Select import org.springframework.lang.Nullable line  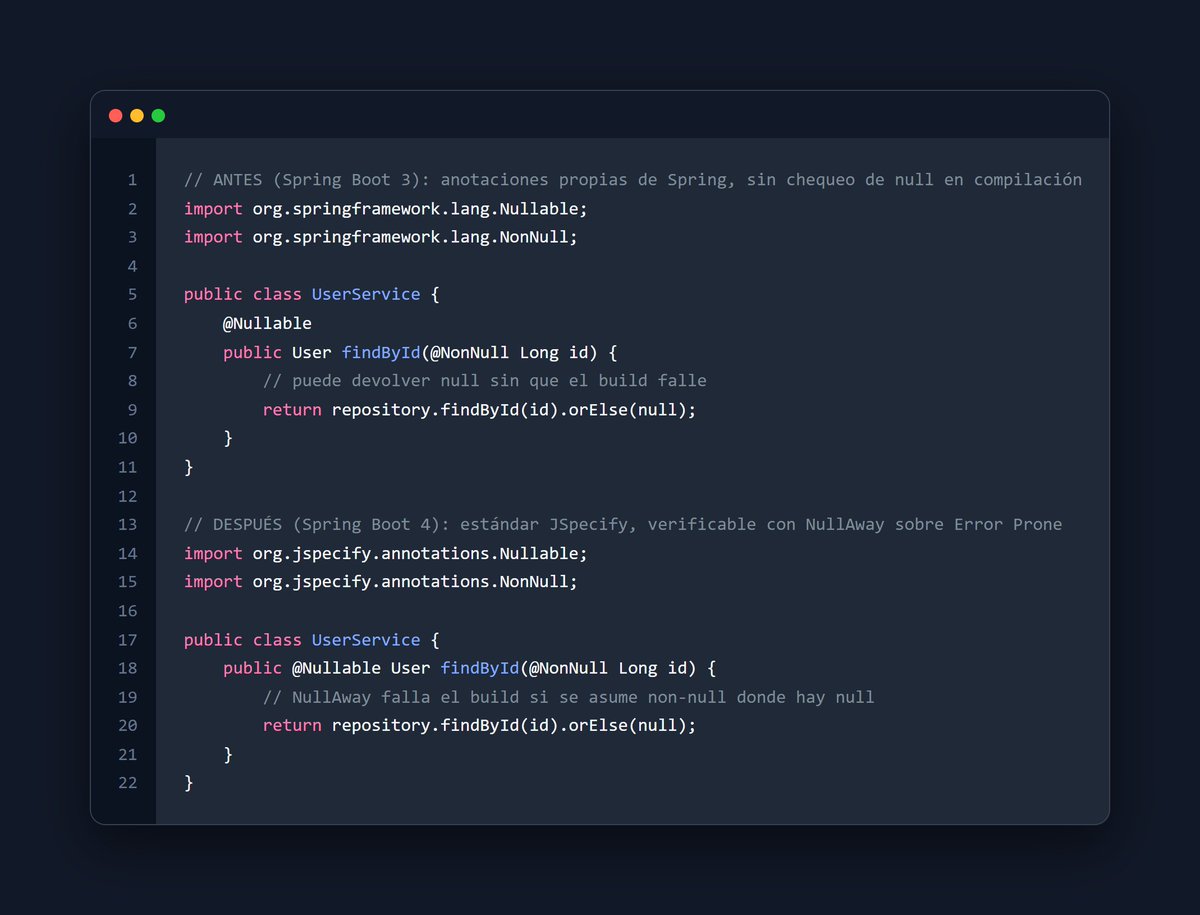click(x=386, y=208)
